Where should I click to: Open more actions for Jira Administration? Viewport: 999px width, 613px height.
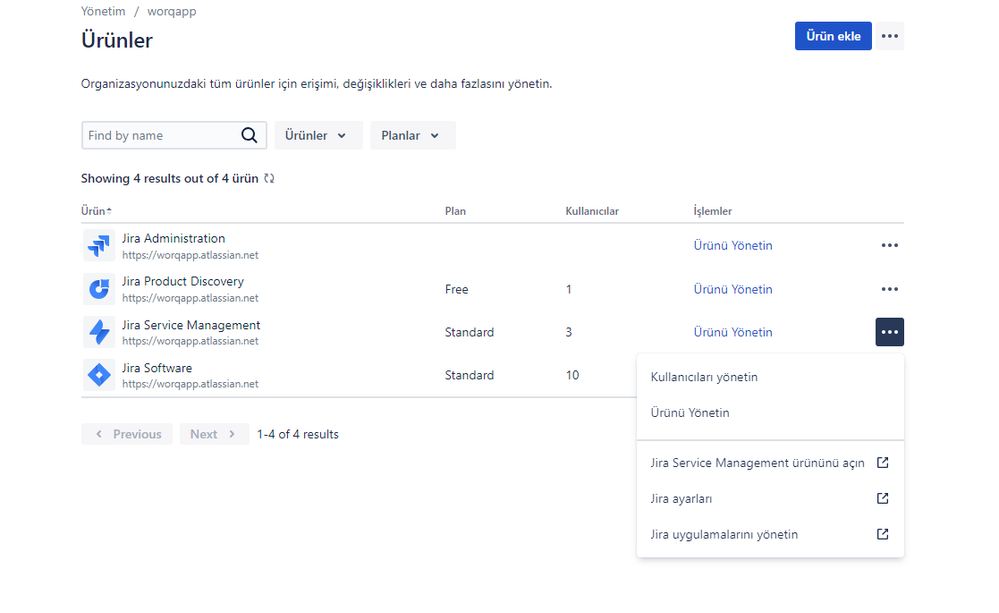889,245
